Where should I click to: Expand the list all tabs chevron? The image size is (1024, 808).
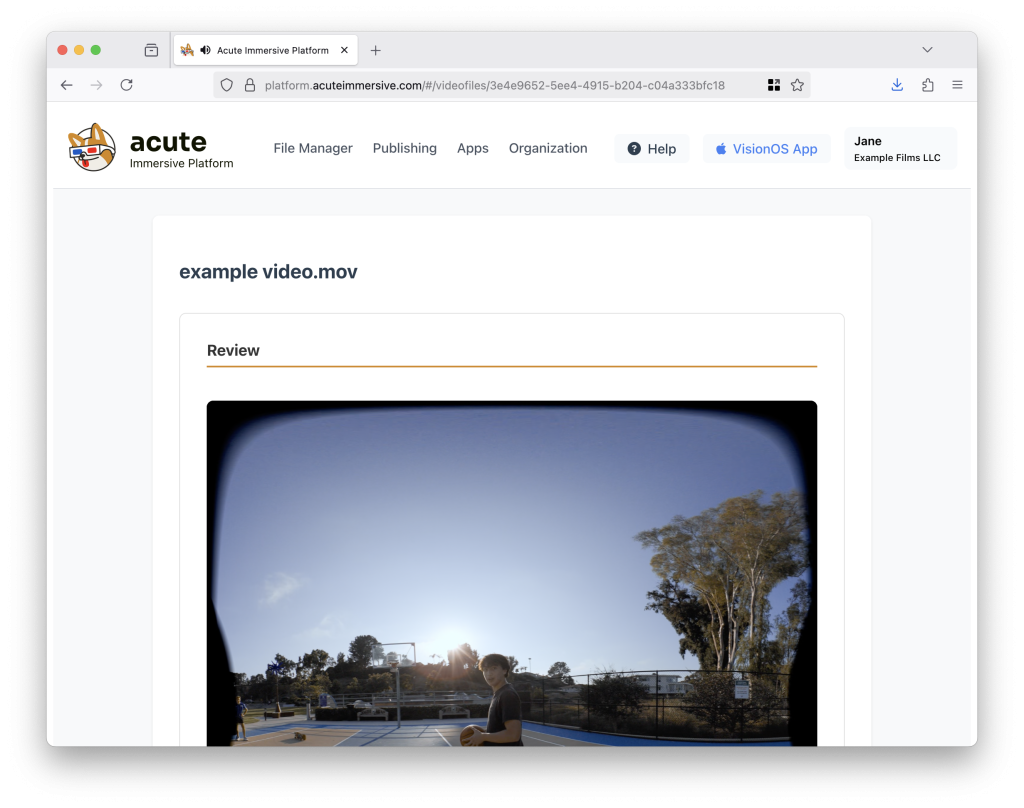(927, 50)
